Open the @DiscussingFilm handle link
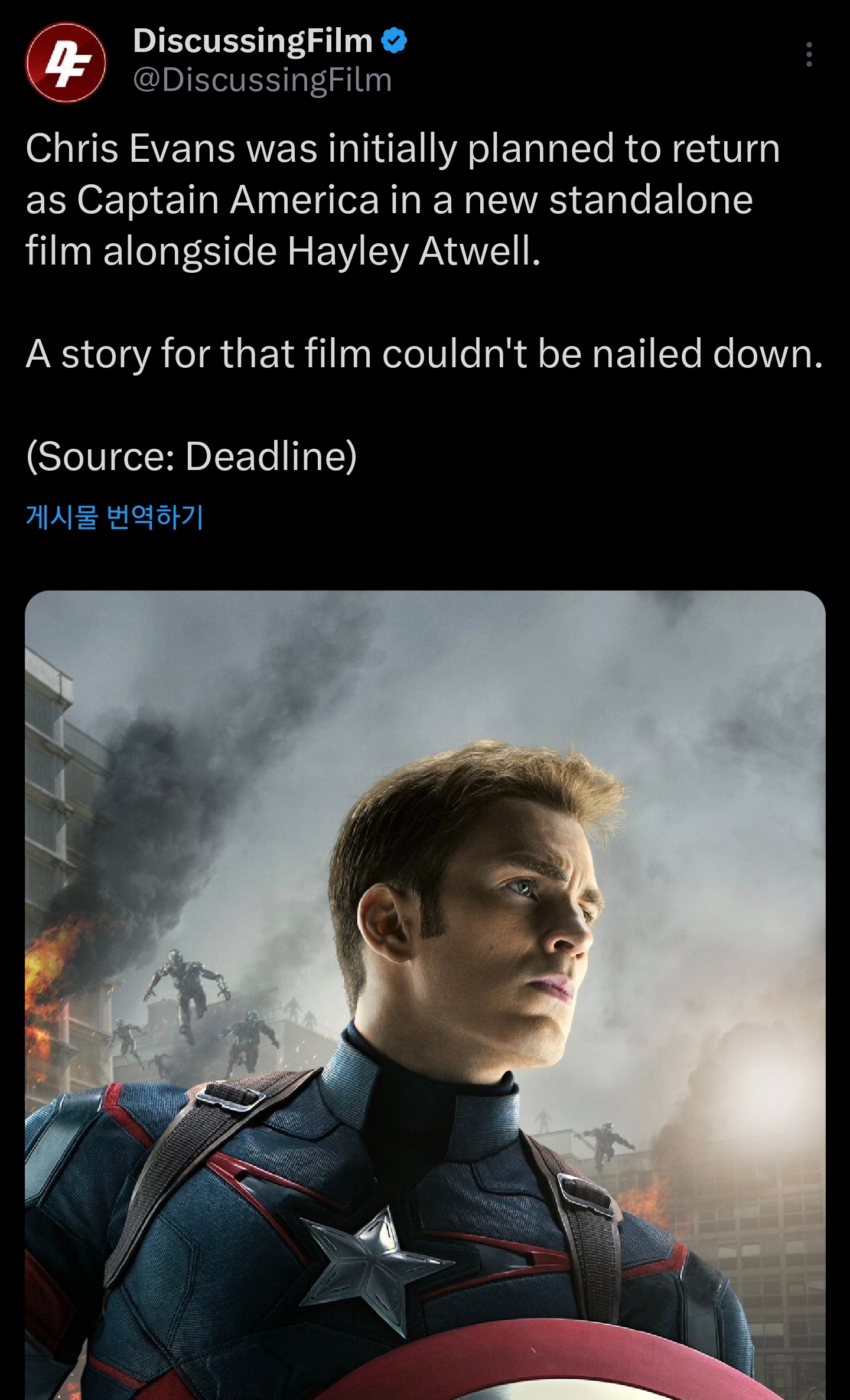The height and width of the screenshot is (1400, 850). [262, 80]
